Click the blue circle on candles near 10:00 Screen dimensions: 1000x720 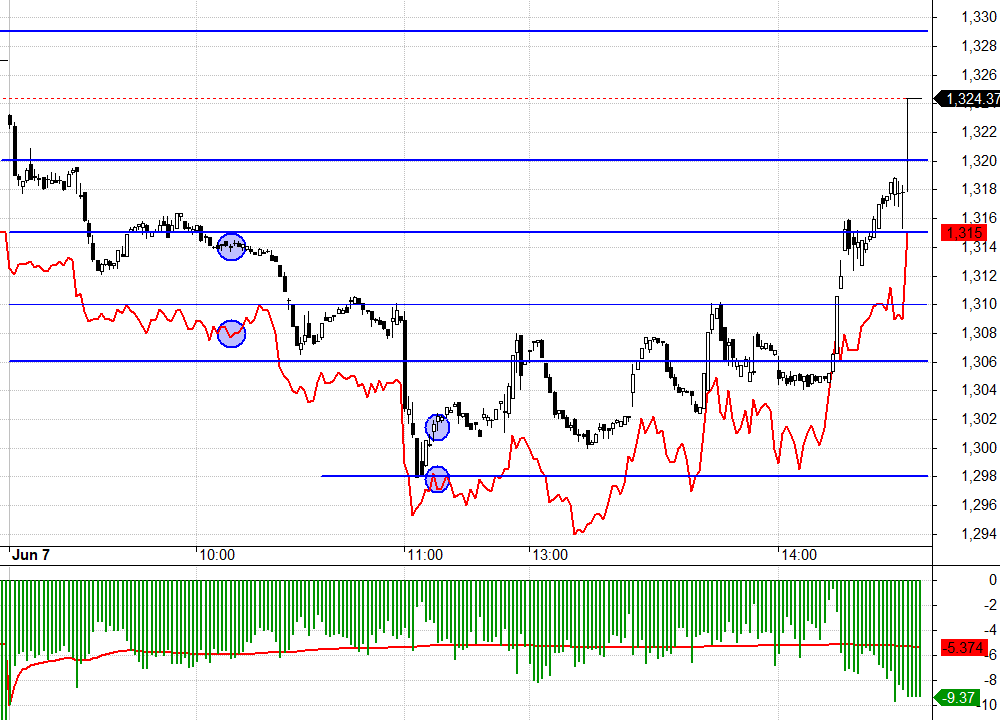click(231, 246)
